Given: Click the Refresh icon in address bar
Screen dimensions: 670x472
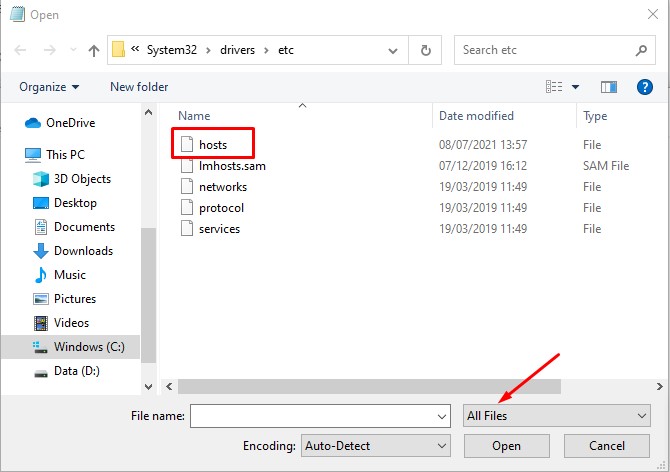Looking at the screenshot, I should coord(426,50).
